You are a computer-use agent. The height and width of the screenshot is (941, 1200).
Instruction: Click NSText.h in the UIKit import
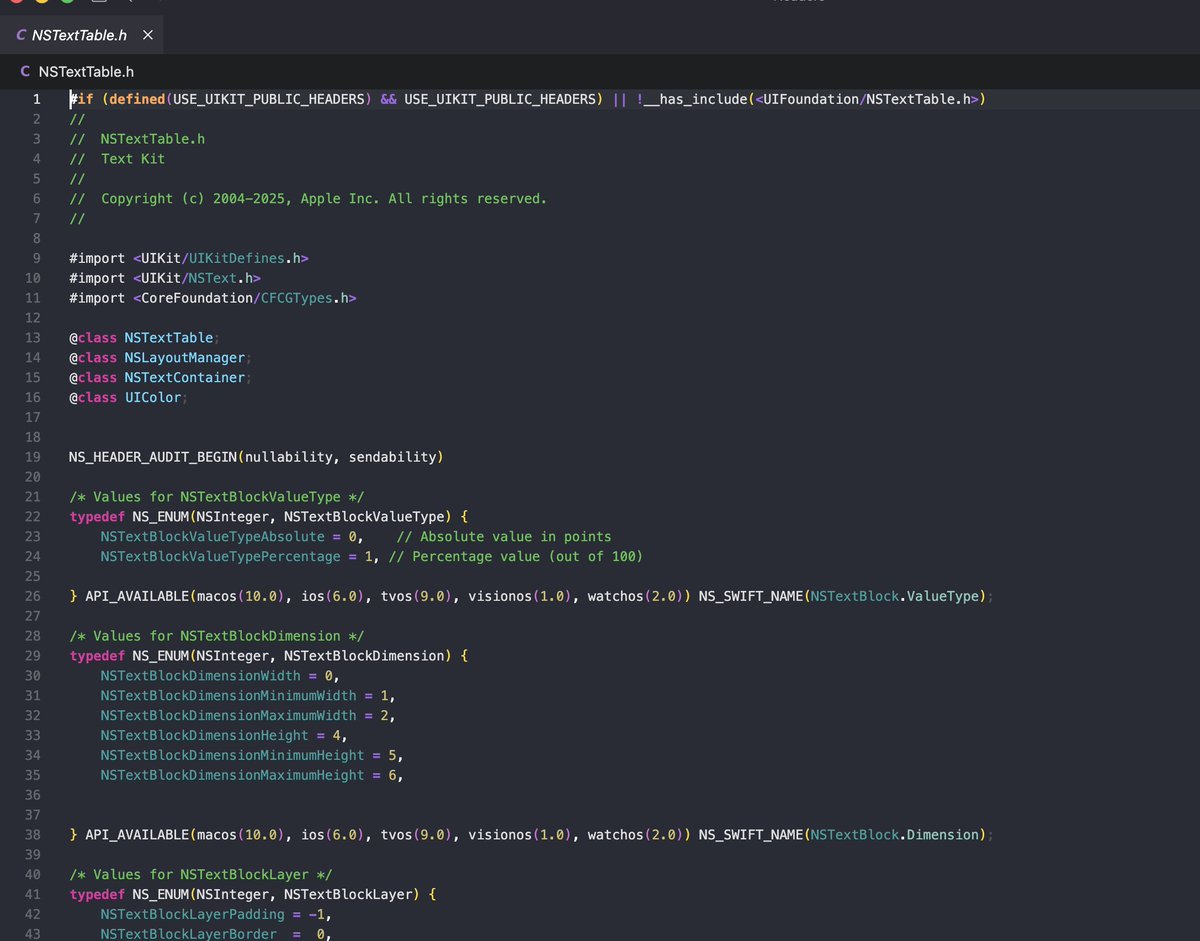[220, 278]
